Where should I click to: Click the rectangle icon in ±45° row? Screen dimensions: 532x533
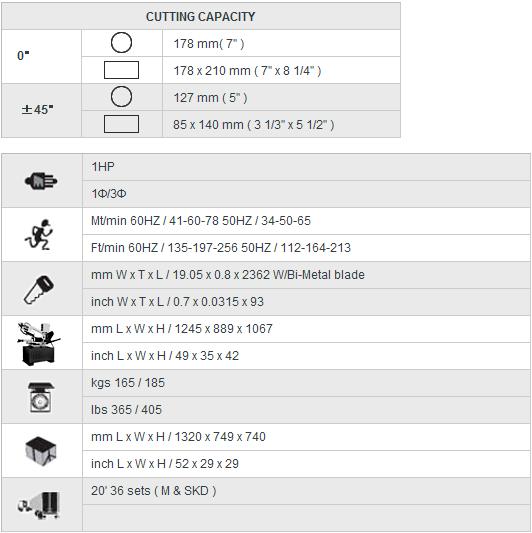(121, 124)
